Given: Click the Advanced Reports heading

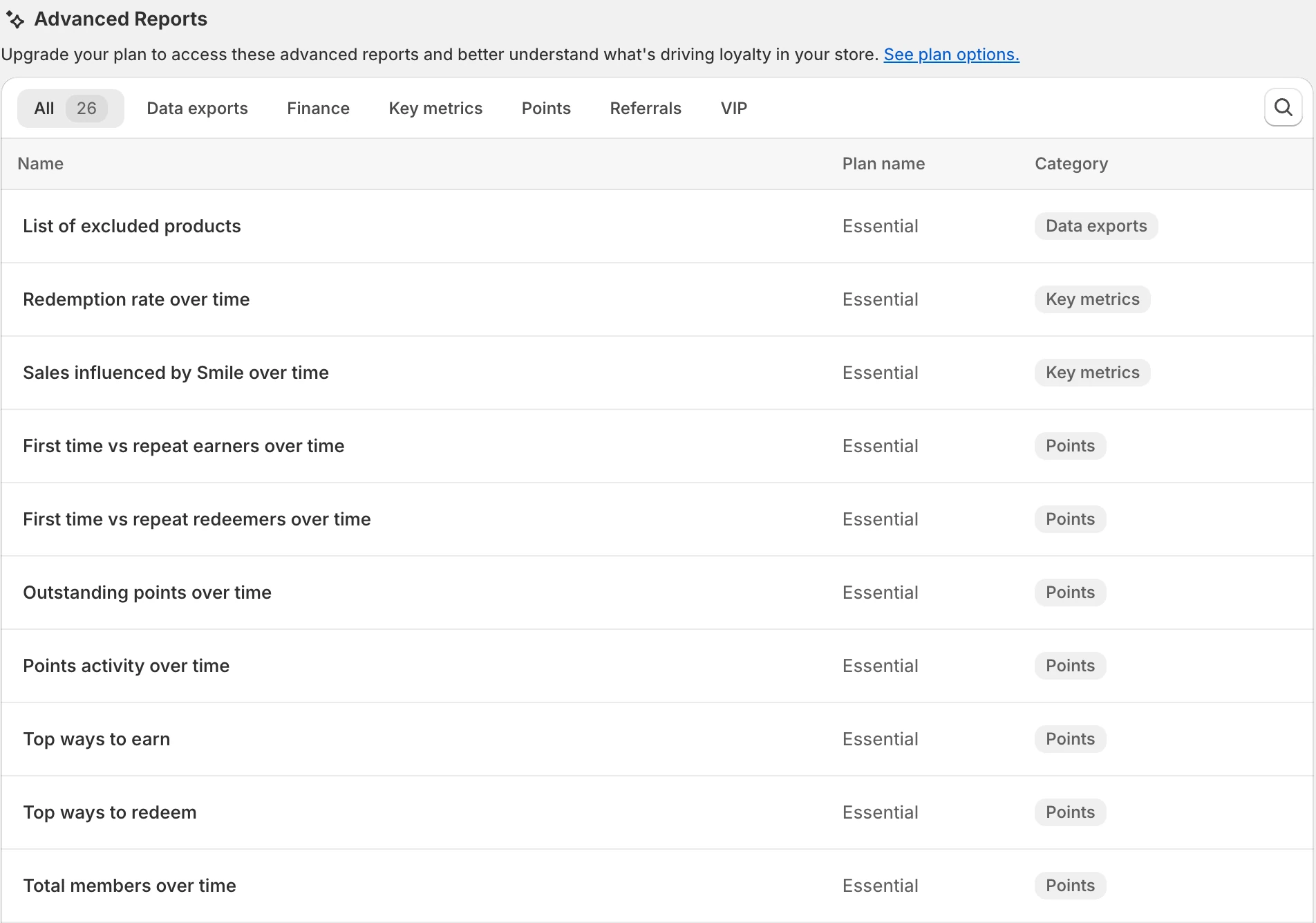Looking at the screenshot, I should click(120, 19).
